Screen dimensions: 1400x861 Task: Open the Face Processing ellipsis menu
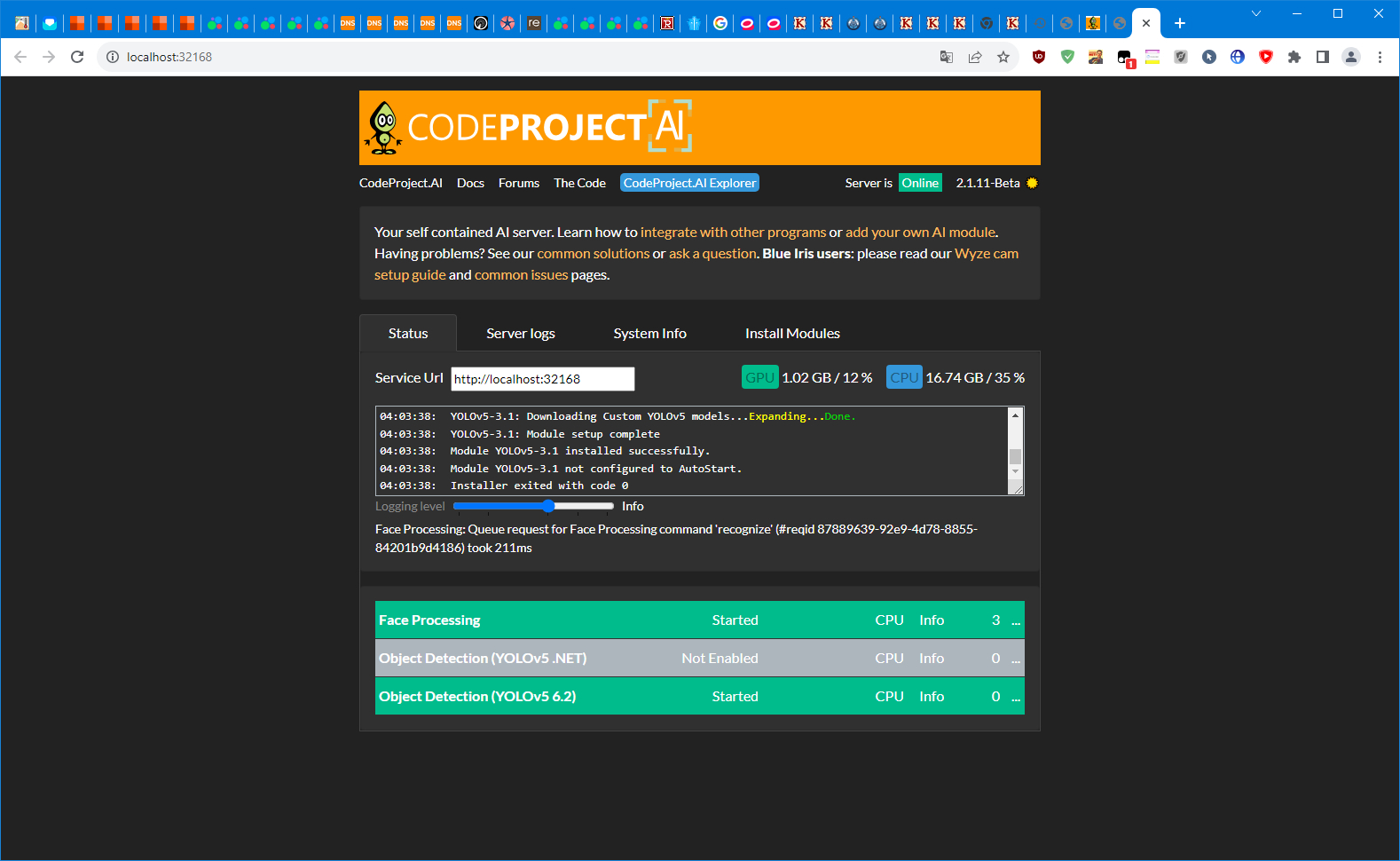(x=1016, y=620)
